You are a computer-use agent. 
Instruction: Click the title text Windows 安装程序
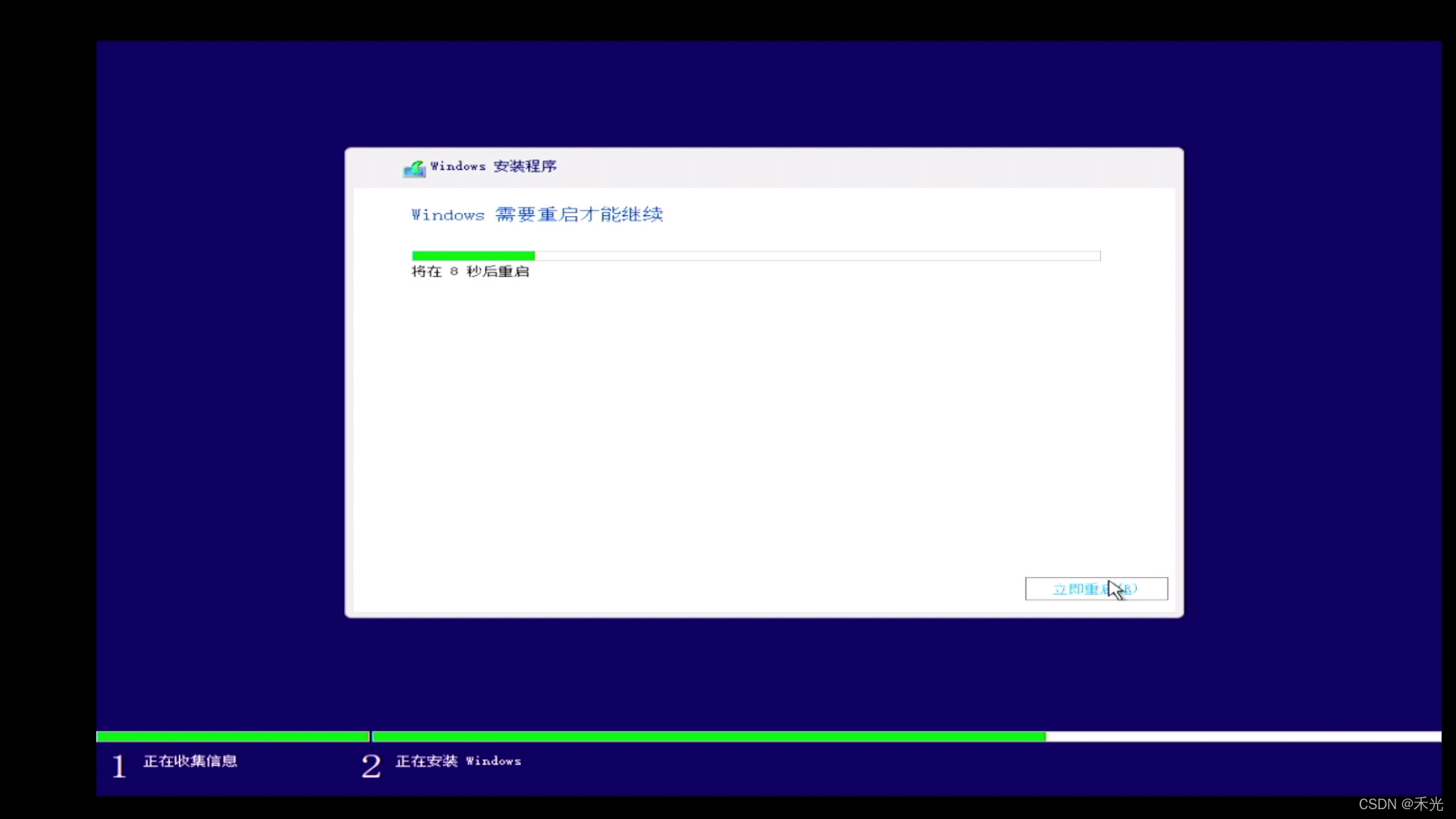click(x=494, y=166)
